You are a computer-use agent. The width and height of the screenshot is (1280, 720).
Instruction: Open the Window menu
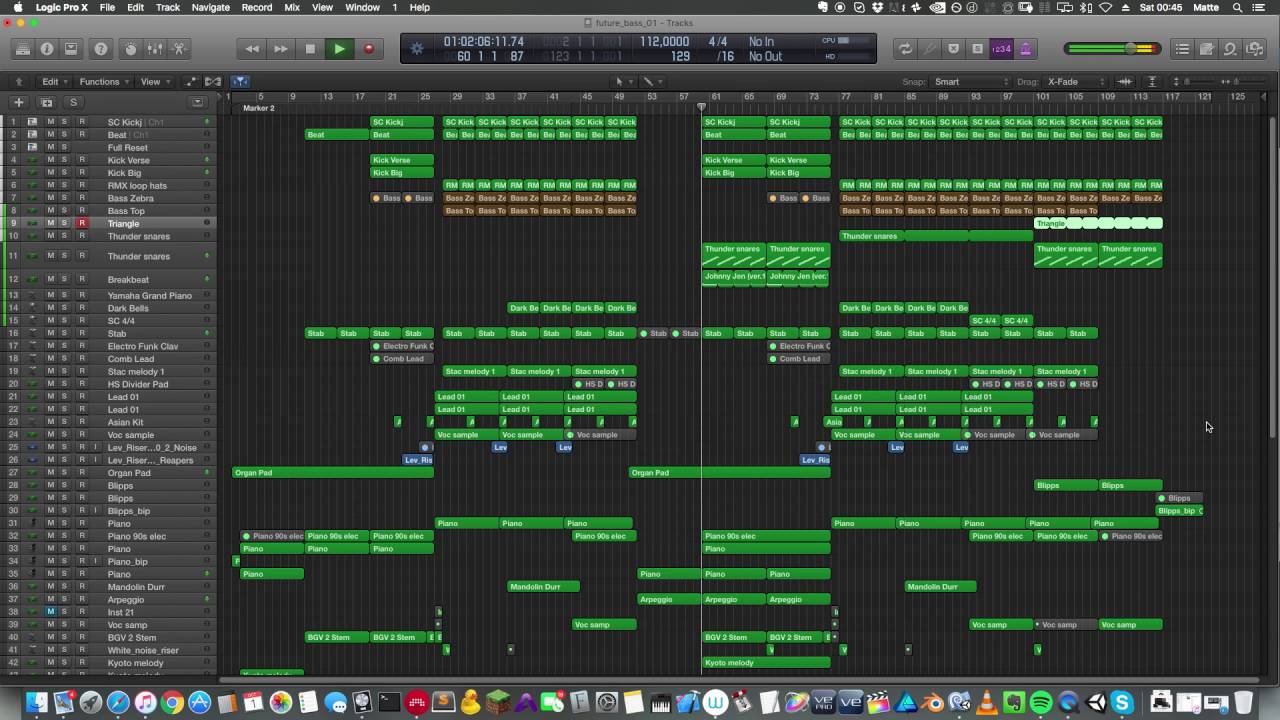coord(362,7)
